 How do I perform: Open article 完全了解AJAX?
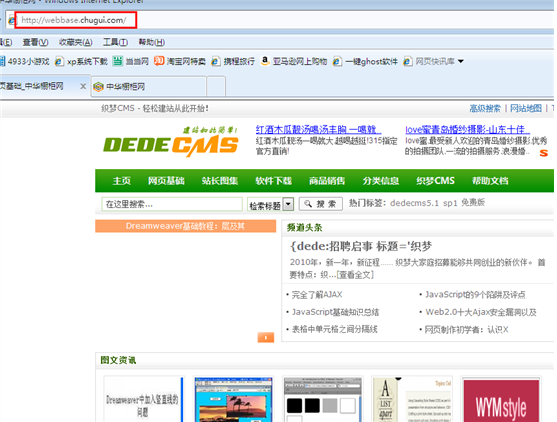pyautogui.click(x=317, y=295)
